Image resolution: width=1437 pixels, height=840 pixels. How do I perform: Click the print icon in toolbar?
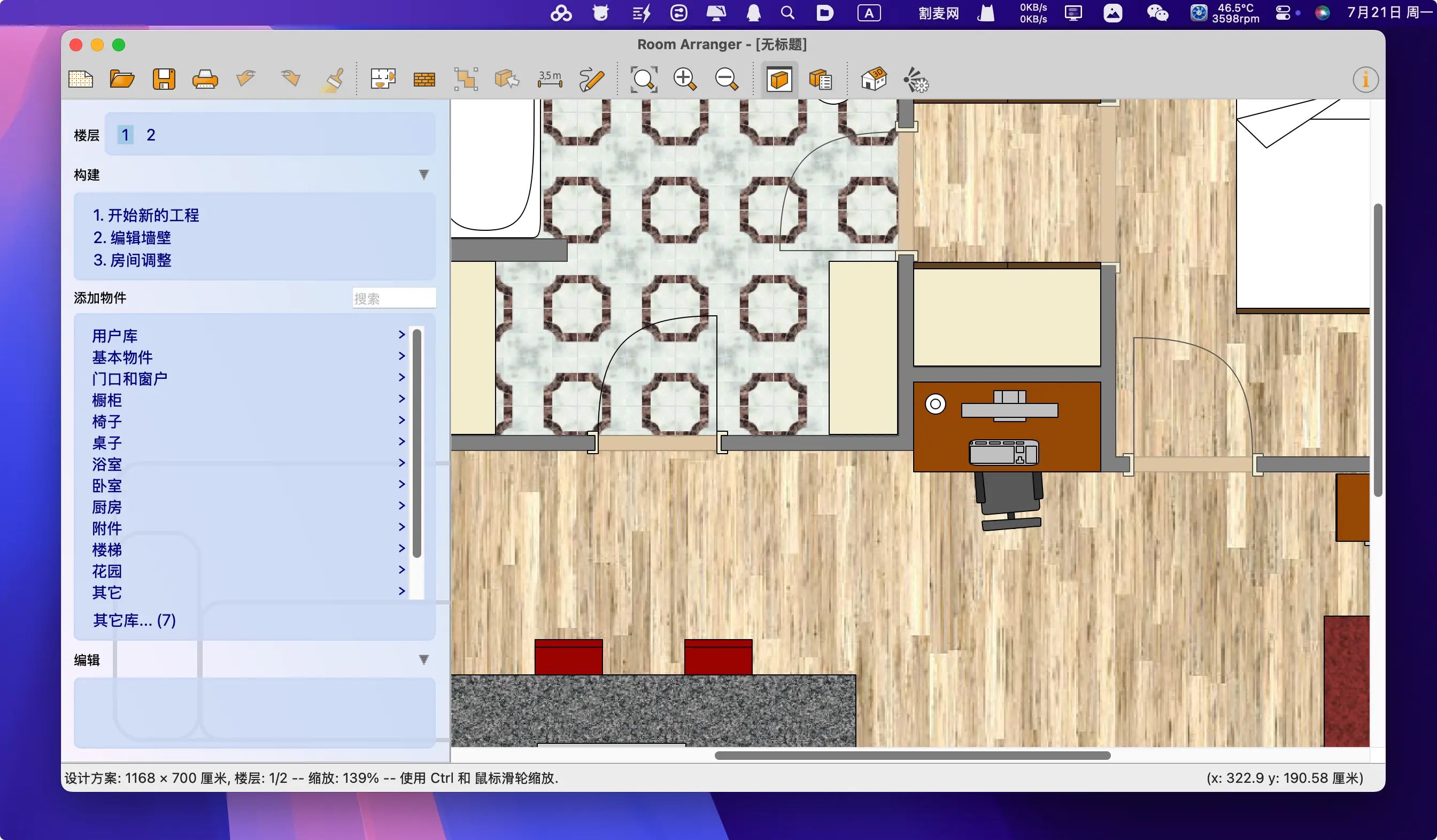[205, 79]
